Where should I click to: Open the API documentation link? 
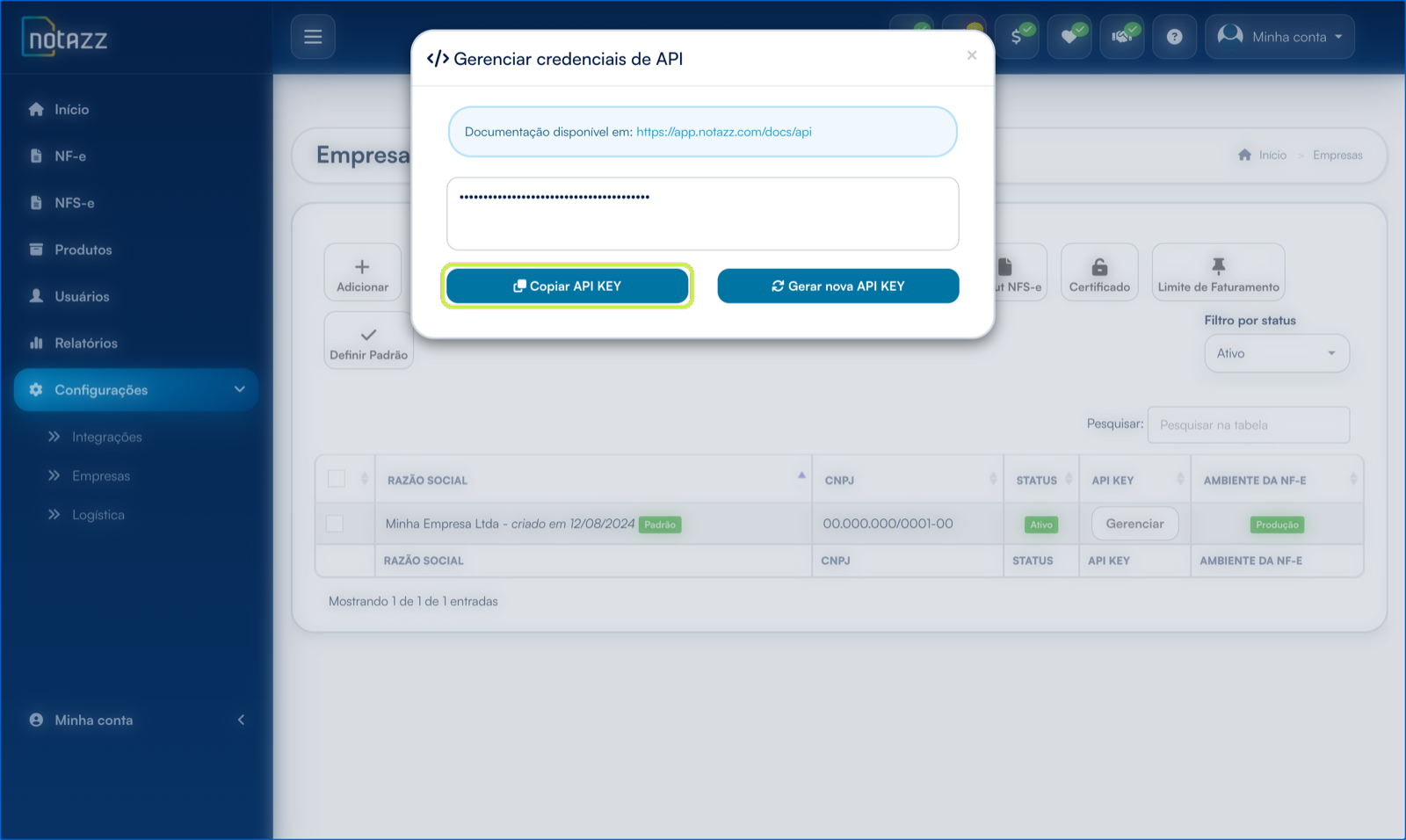pos(723,132)
